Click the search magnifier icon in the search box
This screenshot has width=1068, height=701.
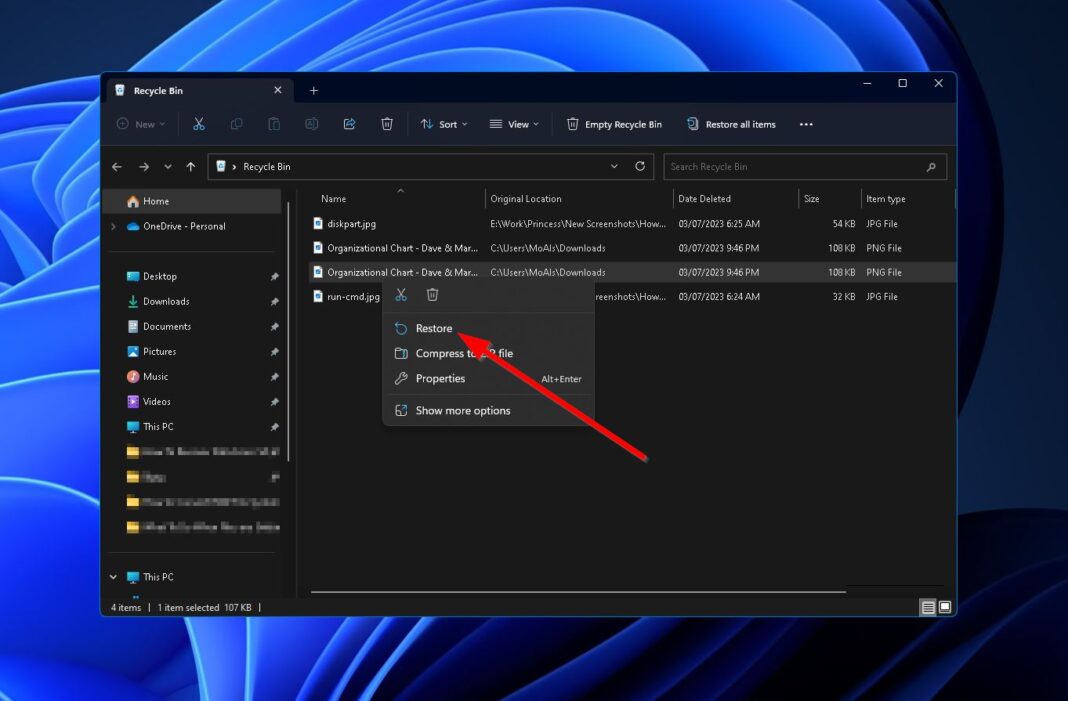coord(931,166)
